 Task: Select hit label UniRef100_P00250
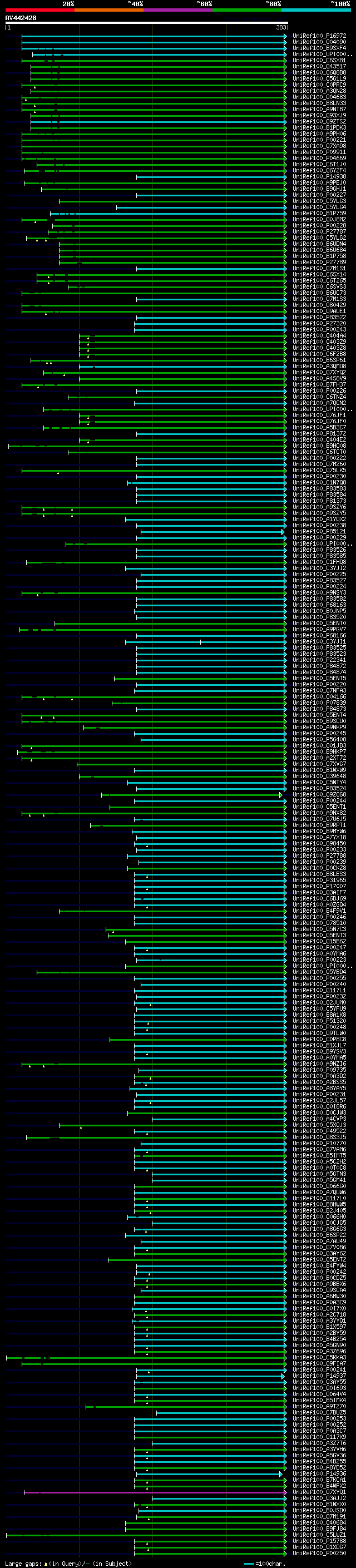click(319, 1554)
